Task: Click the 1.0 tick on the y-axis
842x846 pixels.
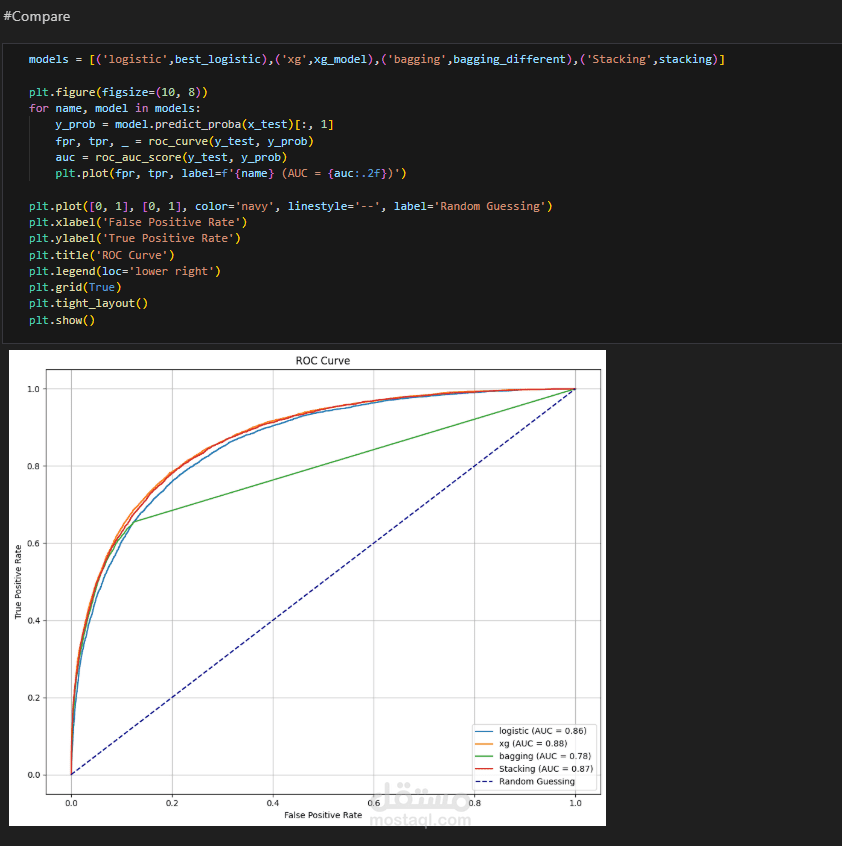Action: (33, 389)
